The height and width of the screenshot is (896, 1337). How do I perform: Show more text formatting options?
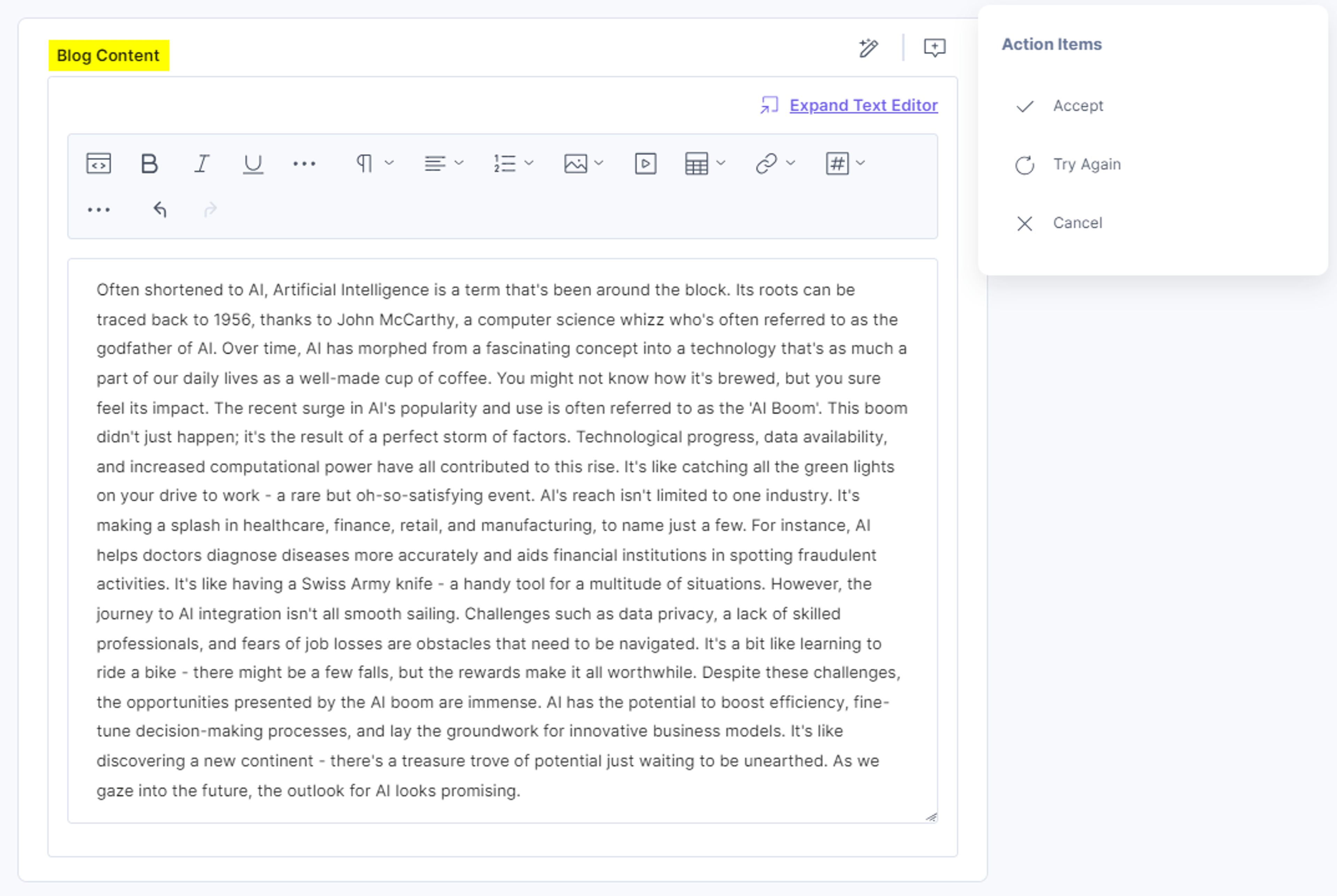[x=304, y=163]
